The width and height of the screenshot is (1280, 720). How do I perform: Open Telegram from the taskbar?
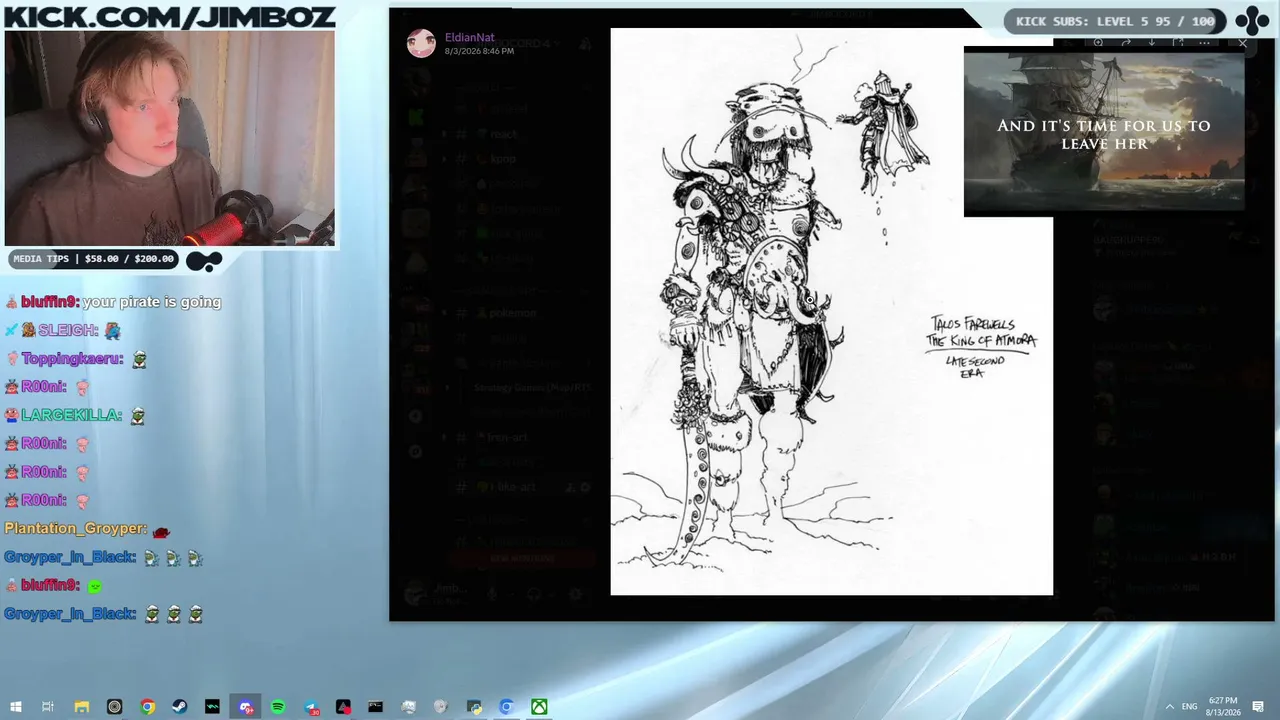pyautogui.click(x=310, y=707)
